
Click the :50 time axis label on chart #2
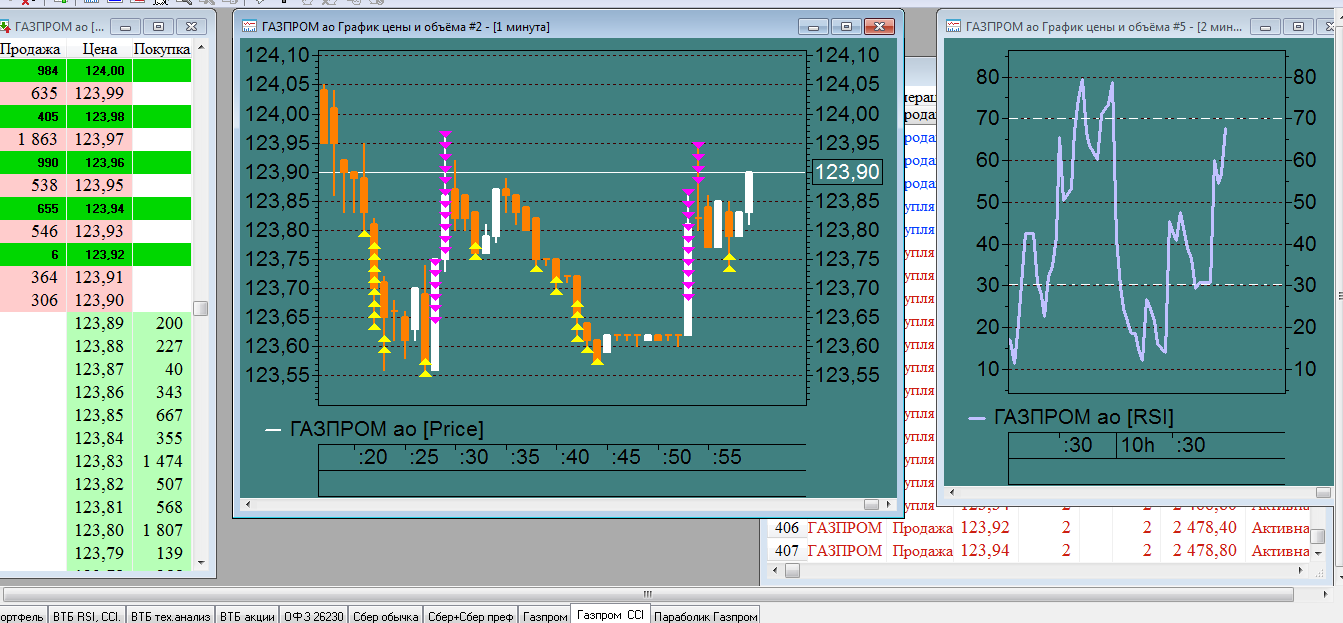pyautogui.click(x=676, y=457)
